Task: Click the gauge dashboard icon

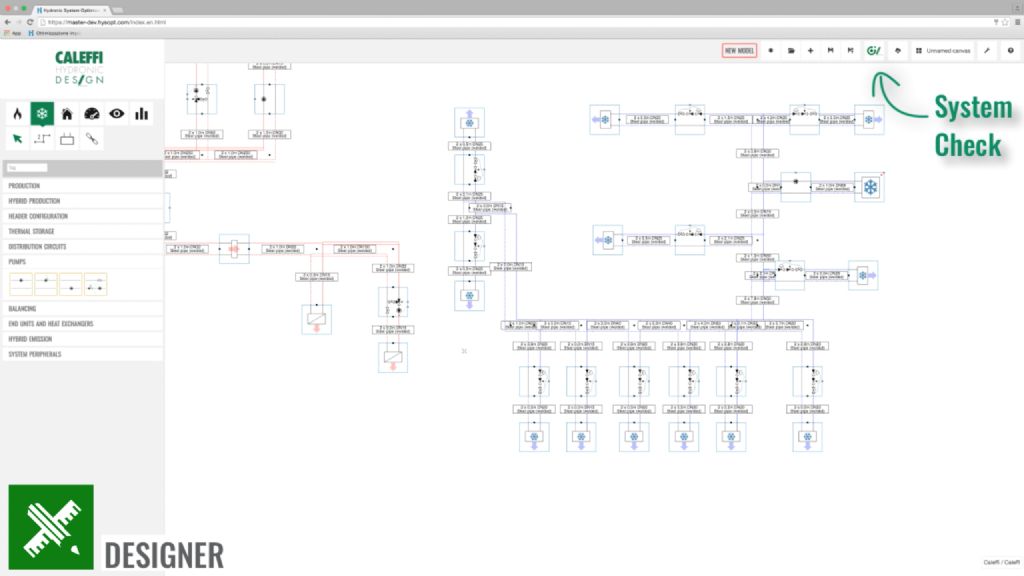Action: pyautogui.click(x=92, y=113)
